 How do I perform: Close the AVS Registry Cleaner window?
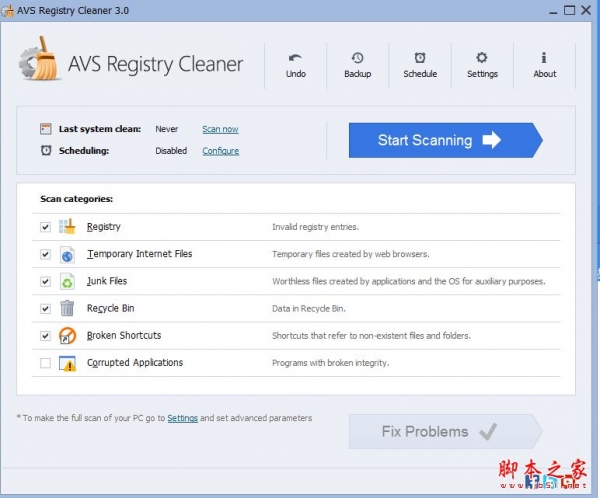tap(586, 10)
